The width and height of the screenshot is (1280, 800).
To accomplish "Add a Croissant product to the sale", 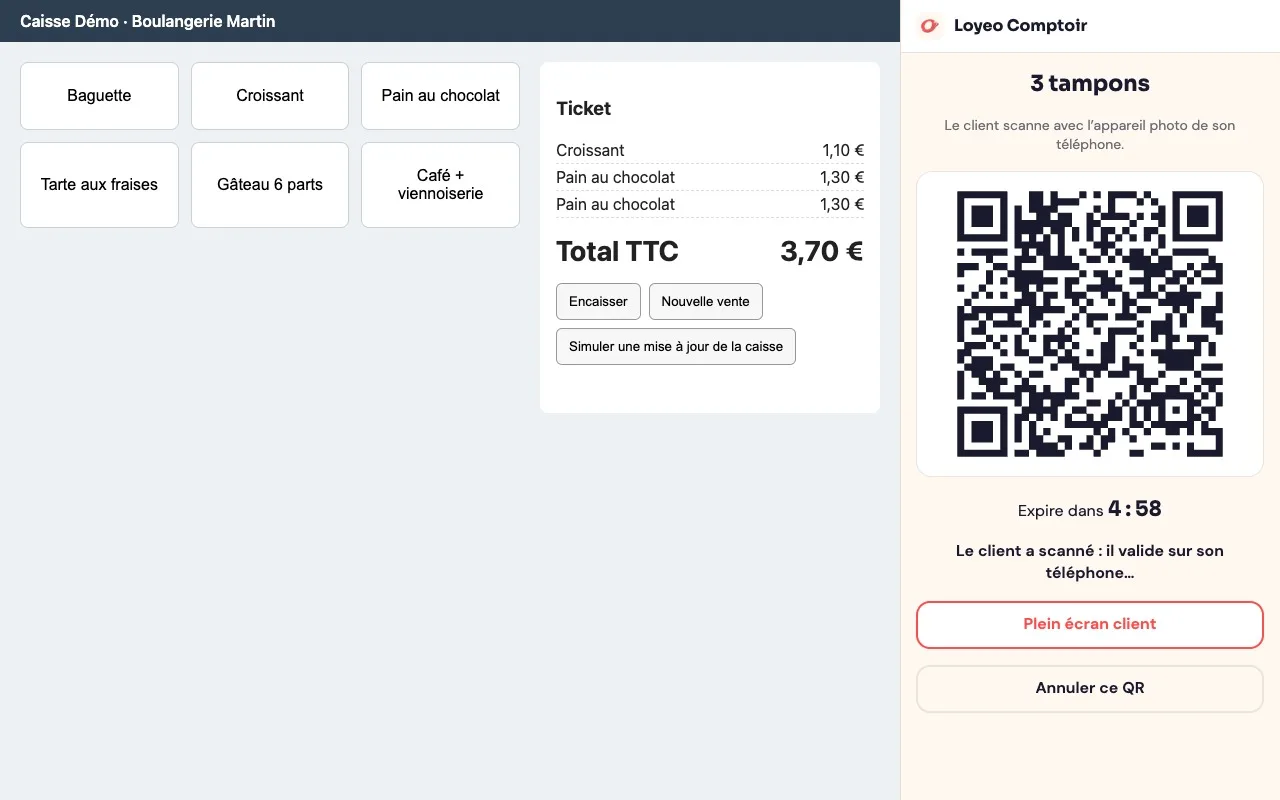I will [x=270, y=96].
